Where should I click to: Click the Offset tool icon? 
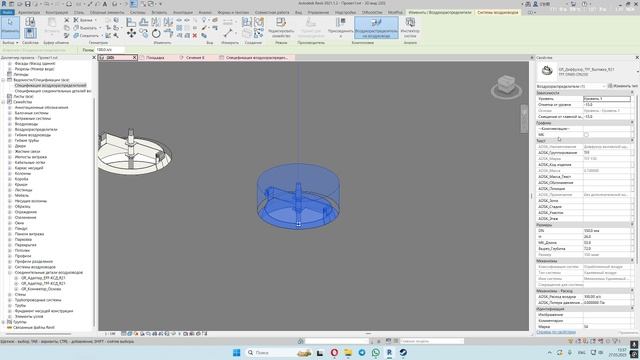(x=144, y=22)
